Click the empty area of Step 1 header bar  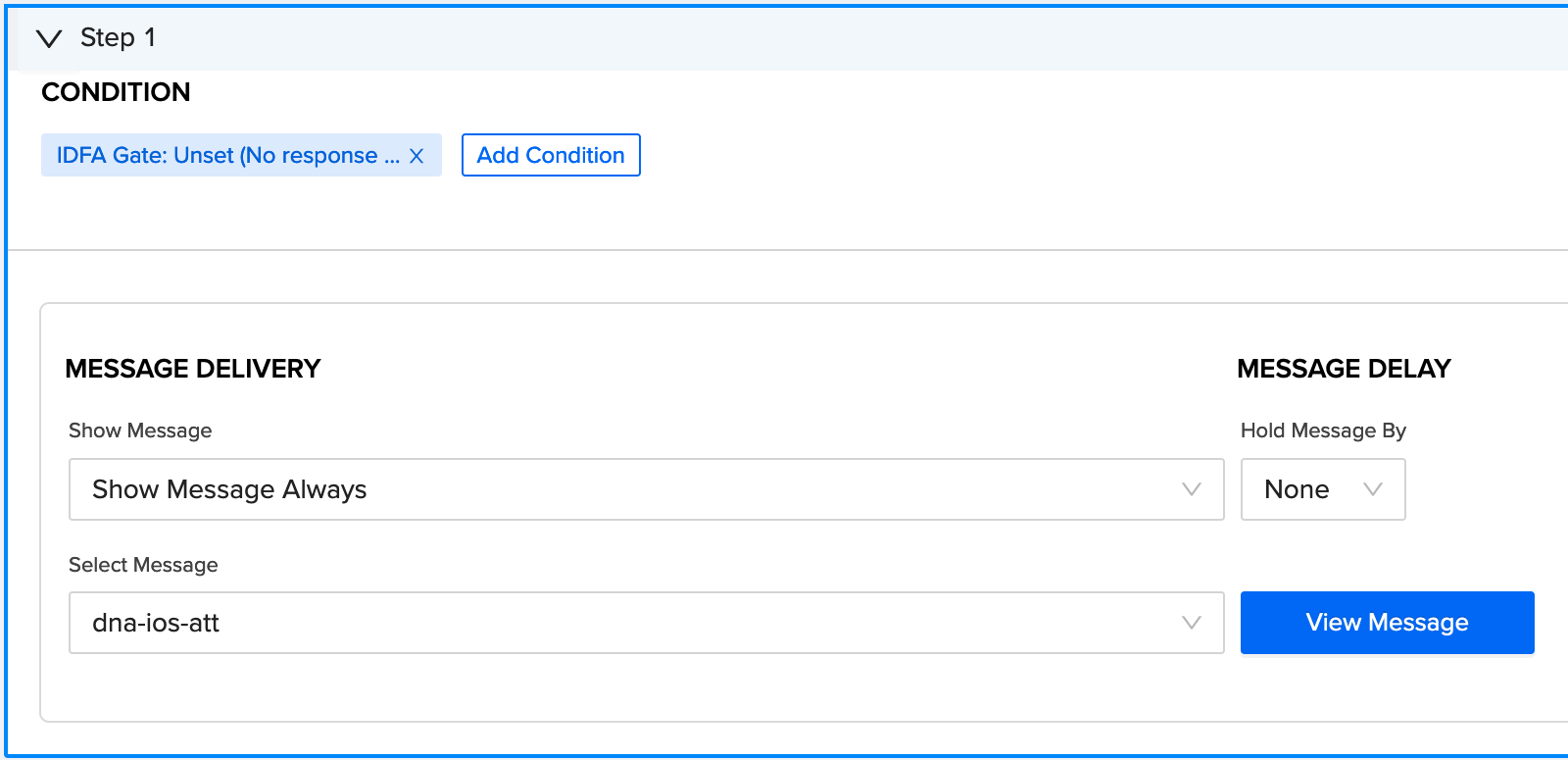coord(862,38)
